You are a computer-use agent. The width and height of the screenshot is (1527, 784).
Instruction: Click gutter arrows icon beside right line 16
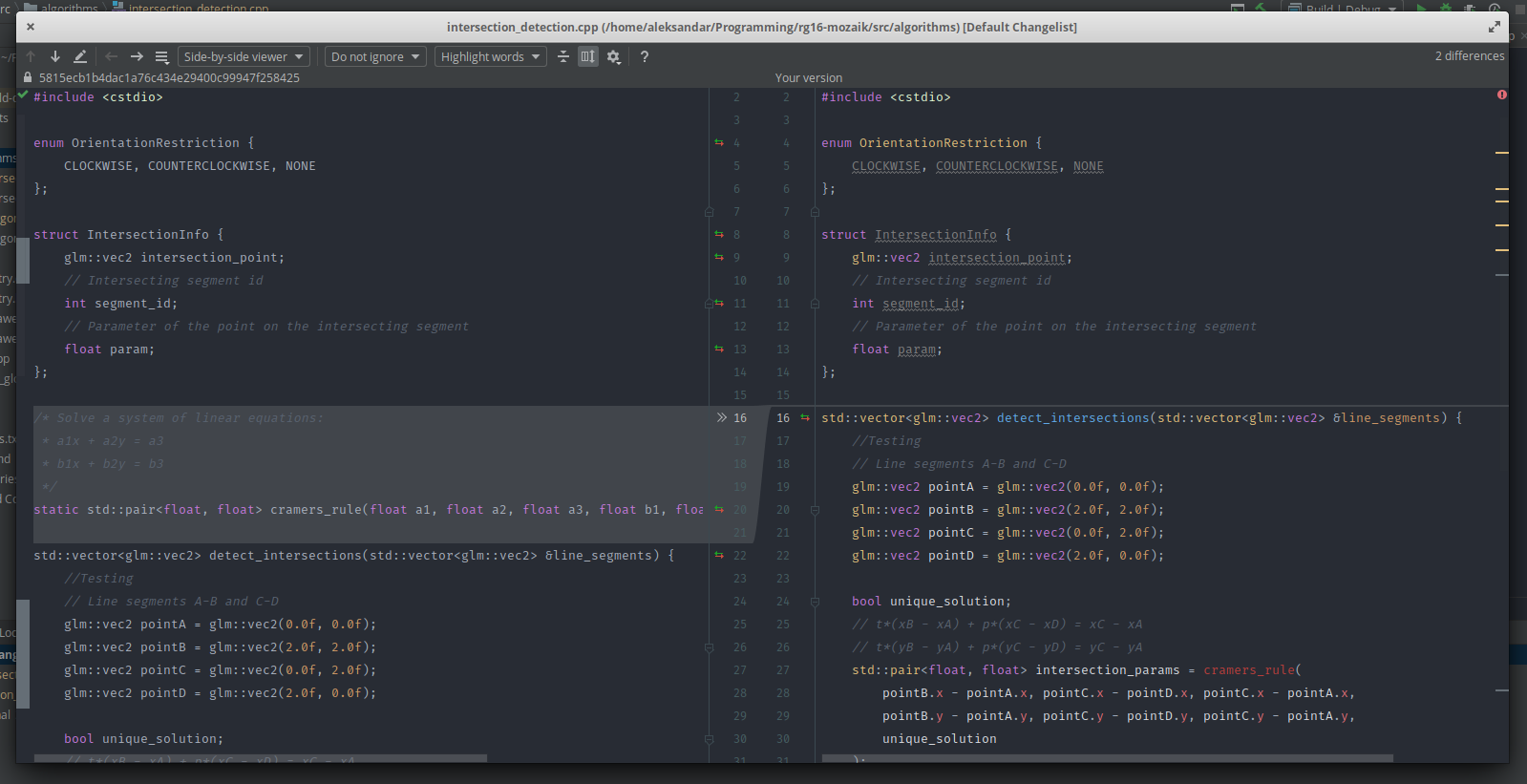pos(805,418)
